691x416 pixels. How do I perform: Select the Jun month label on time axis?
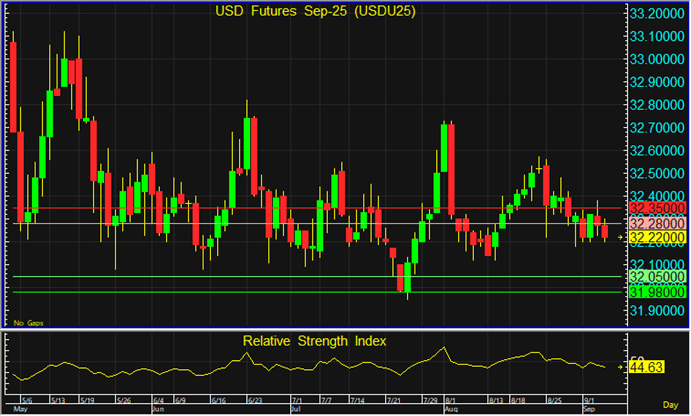pyautogui.click(x=157, y=410)
